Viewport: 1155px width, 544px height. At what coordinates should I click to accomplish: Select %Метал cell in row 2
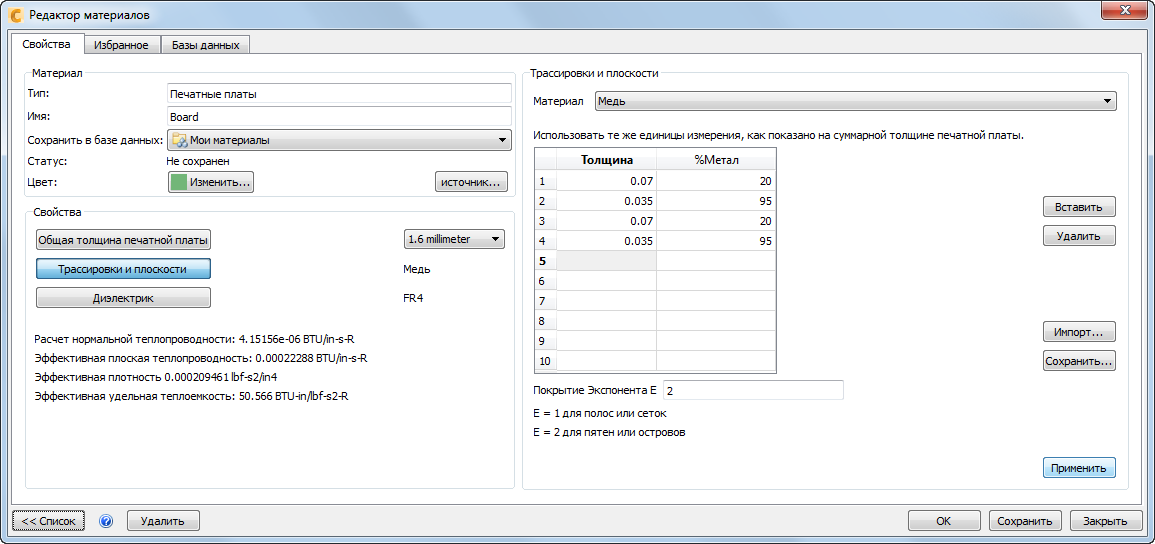pos(716,201)
